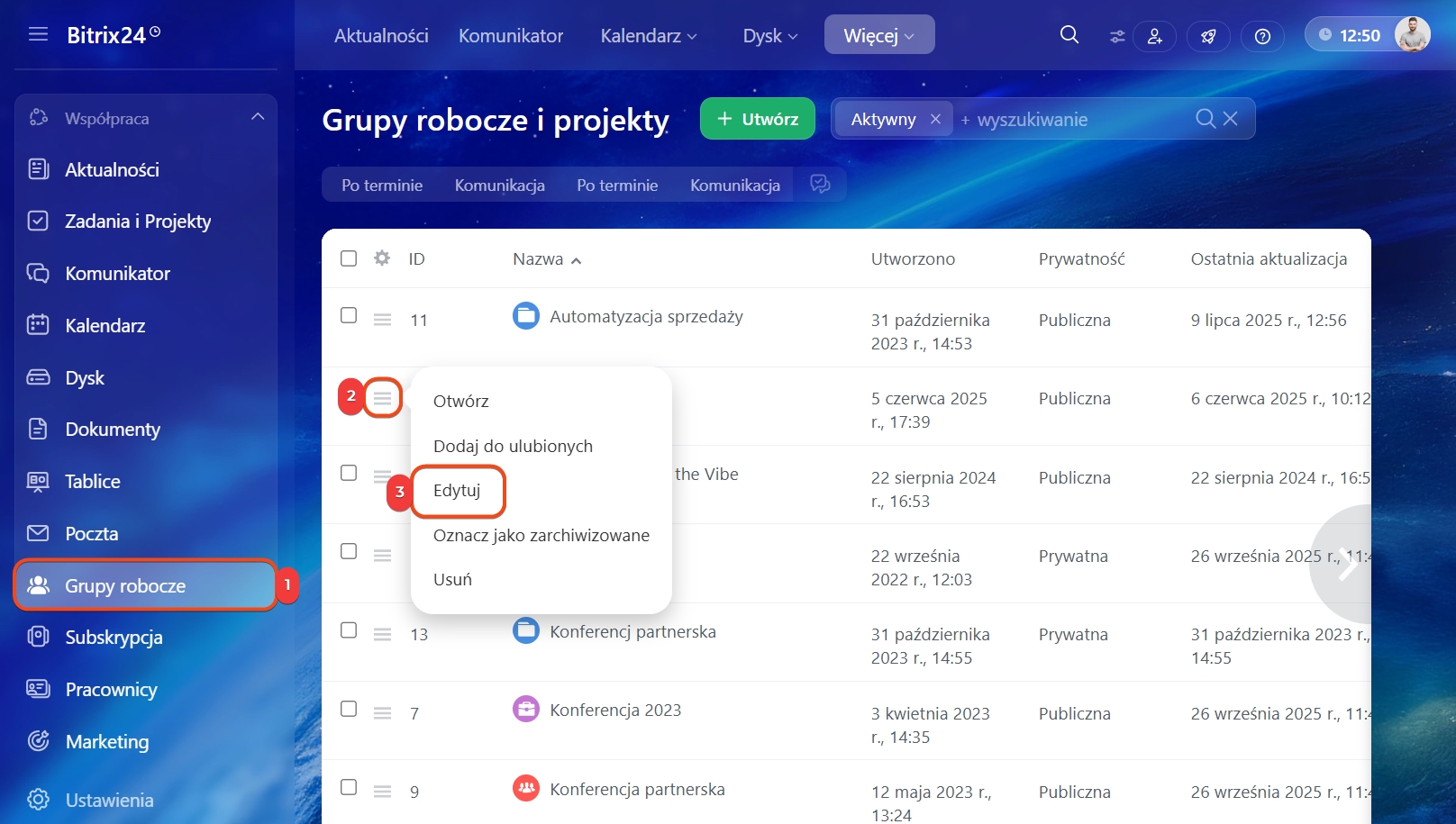Open the search magnifier in top bar

1069,35
